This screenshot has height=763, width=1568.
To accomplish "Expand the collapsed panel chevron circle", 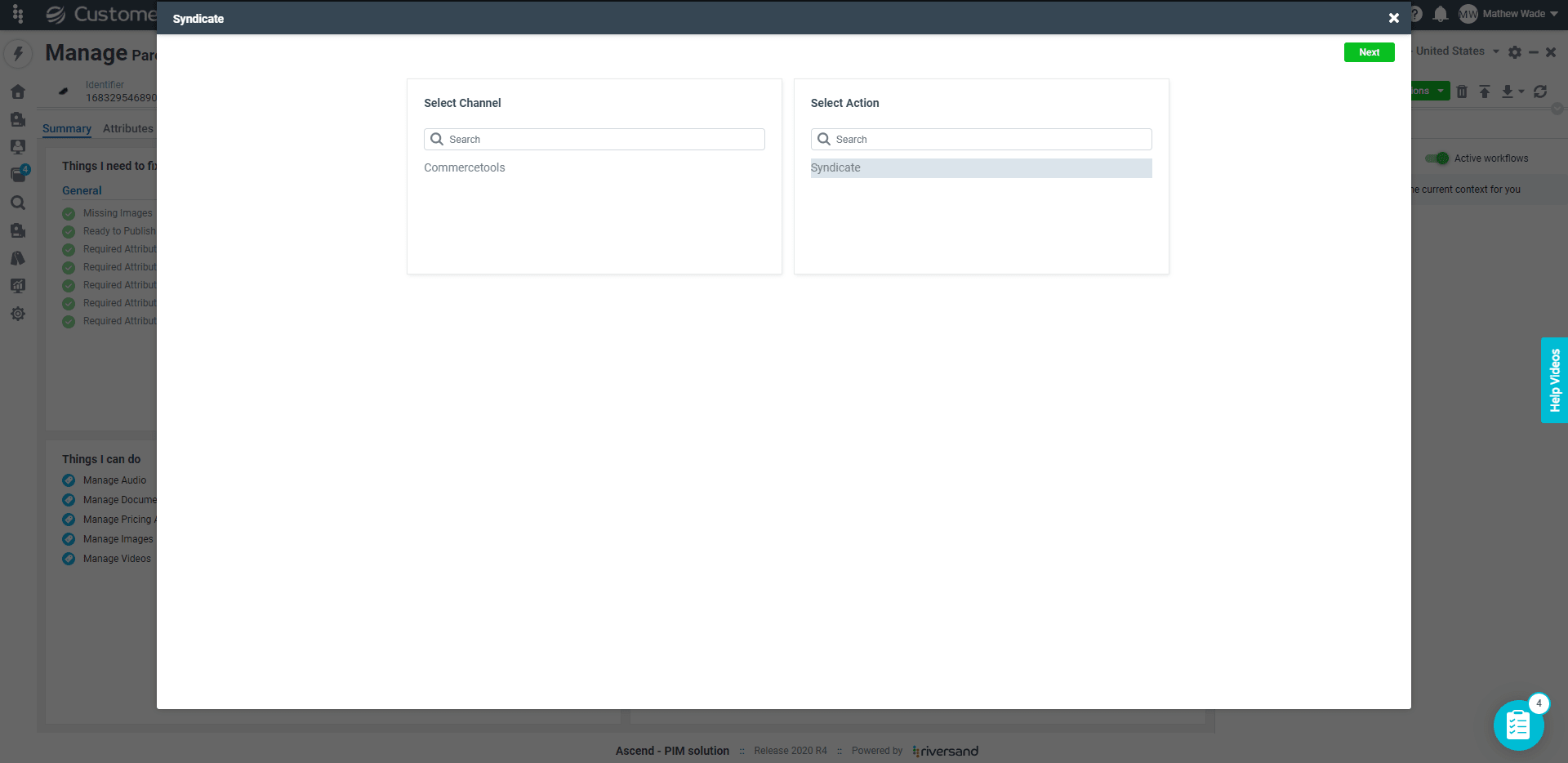I will pos(1557,109).
